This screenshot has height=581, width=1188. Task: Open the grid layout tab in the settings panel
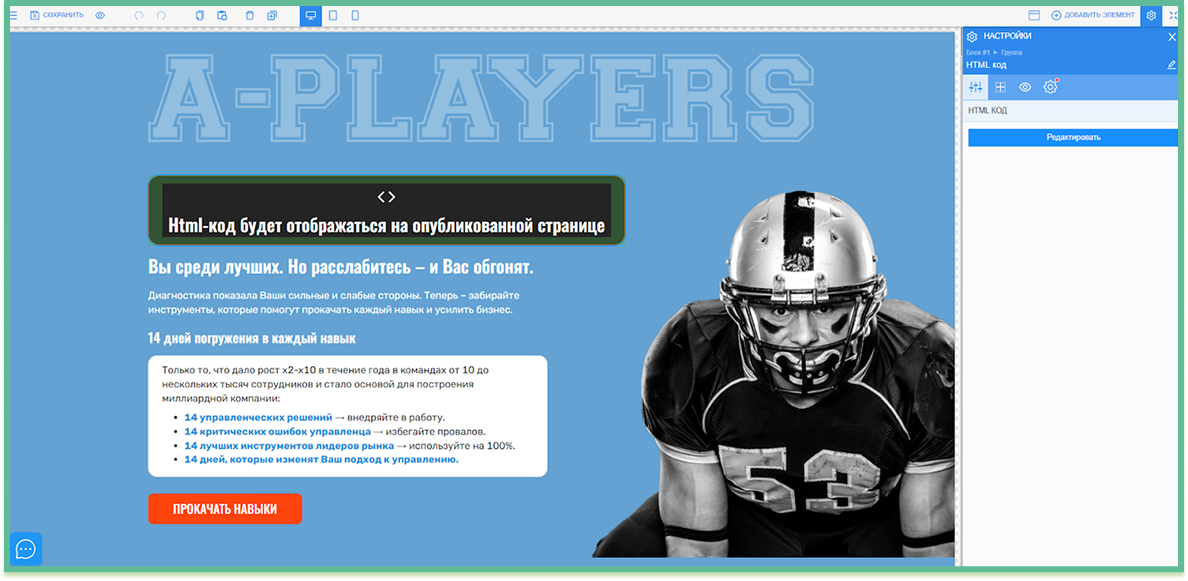click(x=1000, y=87)
